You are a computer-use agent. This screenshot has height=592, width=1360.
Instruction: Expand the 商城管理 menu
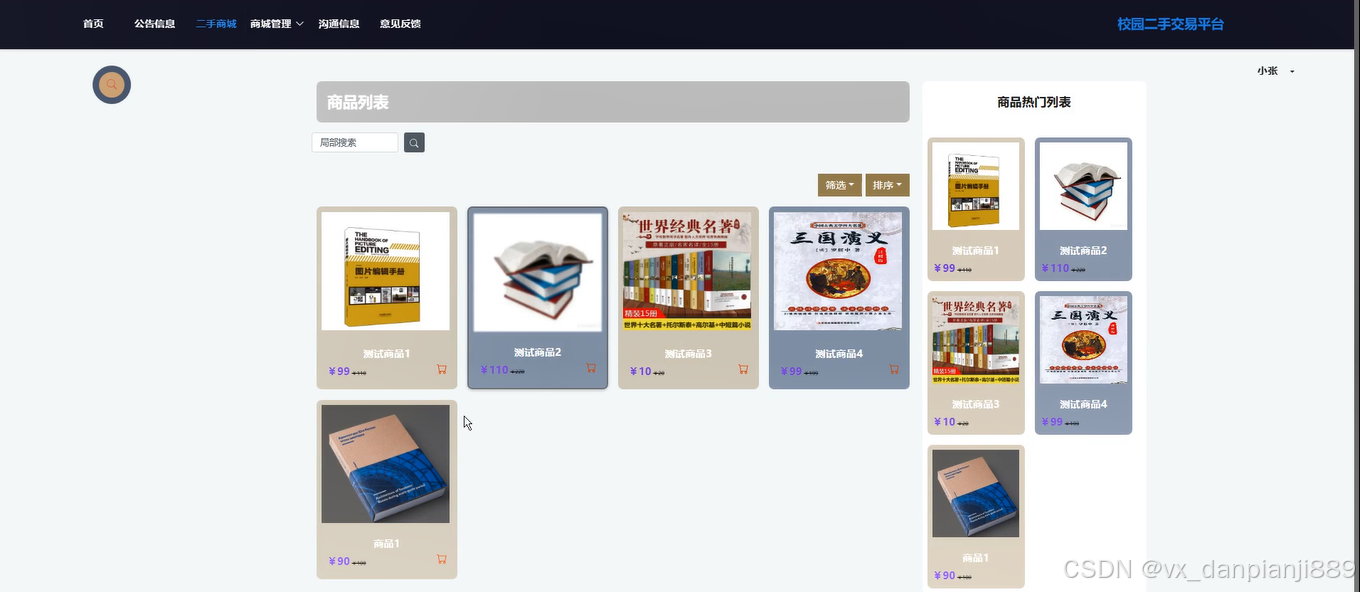[x=276, y=24]
